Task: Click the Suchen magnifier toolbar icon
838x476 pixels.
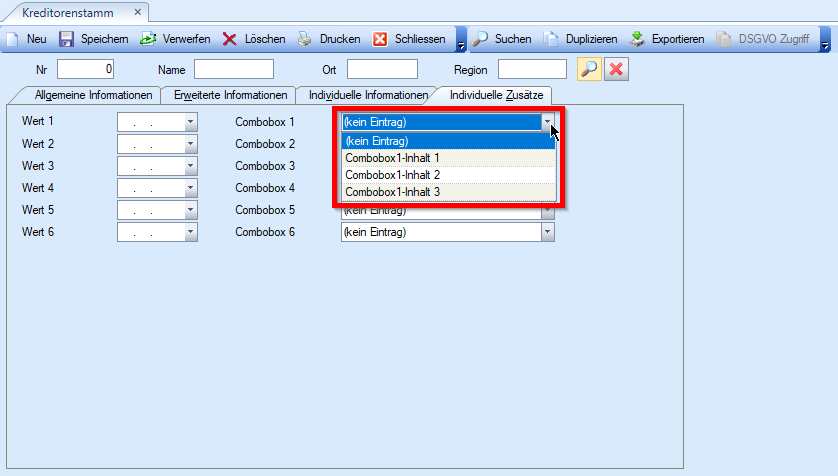Action: click(x=480, y=39)
